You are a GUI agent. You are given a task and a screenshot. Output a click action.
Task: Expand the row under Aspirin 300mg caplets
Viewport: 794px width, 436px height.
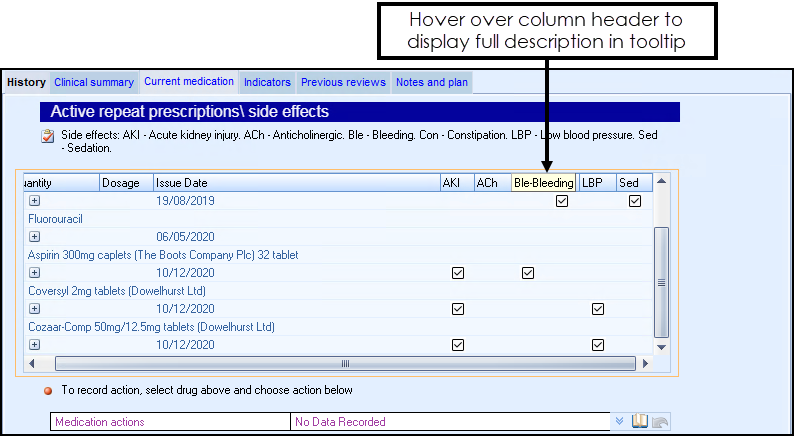pyautogui.click(x=34, y=273)
